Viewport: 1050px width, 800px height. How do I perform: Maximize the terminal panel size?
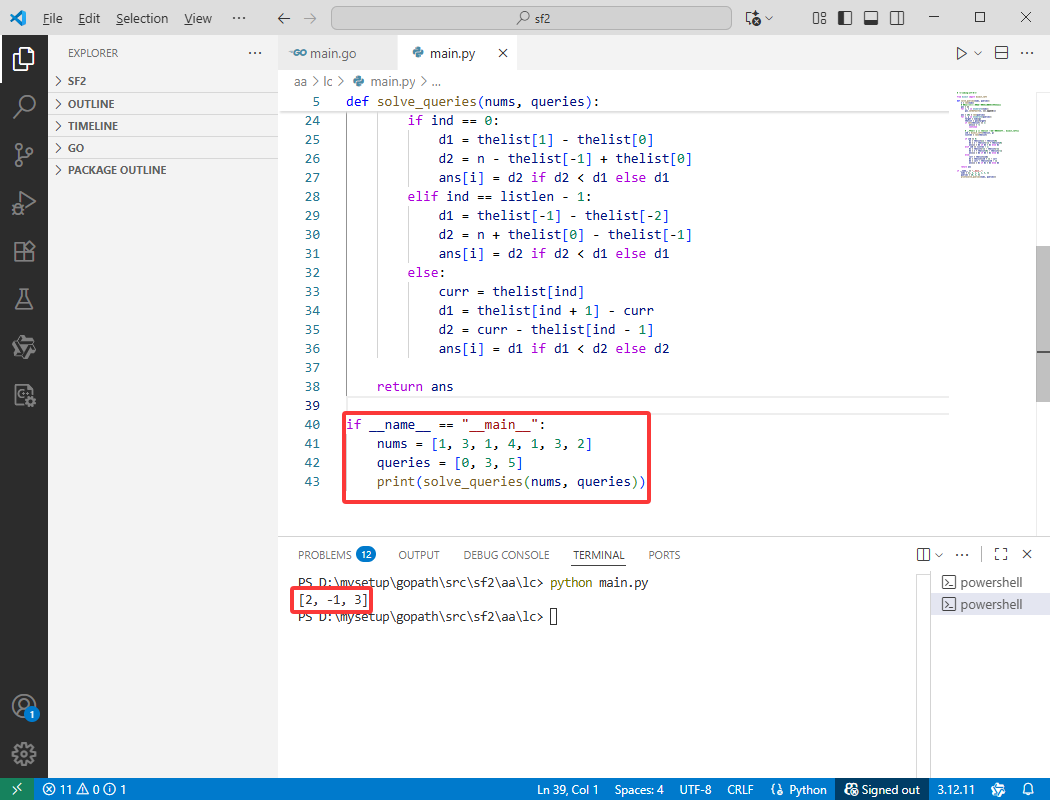(1000, 554)
